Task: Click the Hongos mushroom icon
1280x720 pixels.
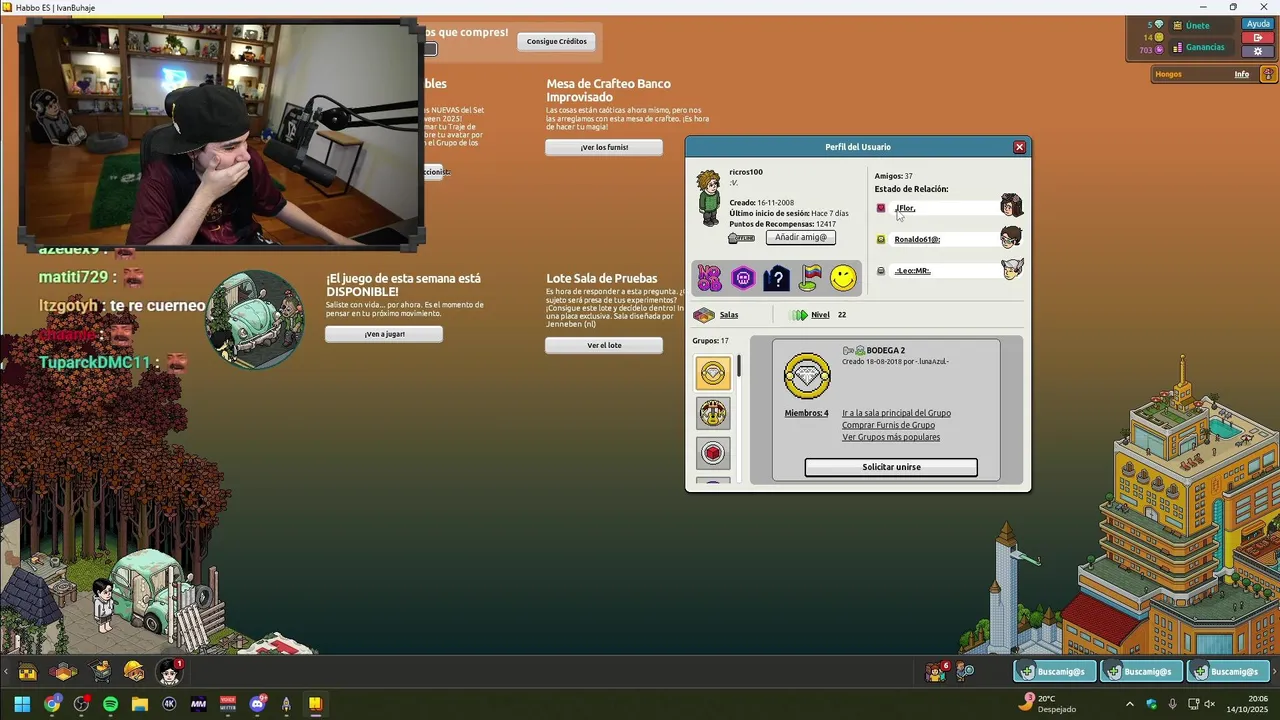Action: click(x=1268, y=74)
